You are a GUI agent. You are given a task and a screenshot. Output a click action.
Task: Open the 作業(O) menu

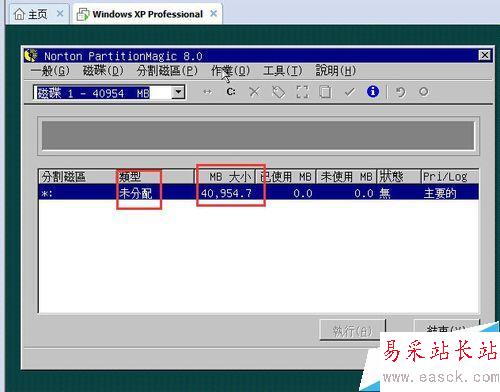[x=230, y=71]
